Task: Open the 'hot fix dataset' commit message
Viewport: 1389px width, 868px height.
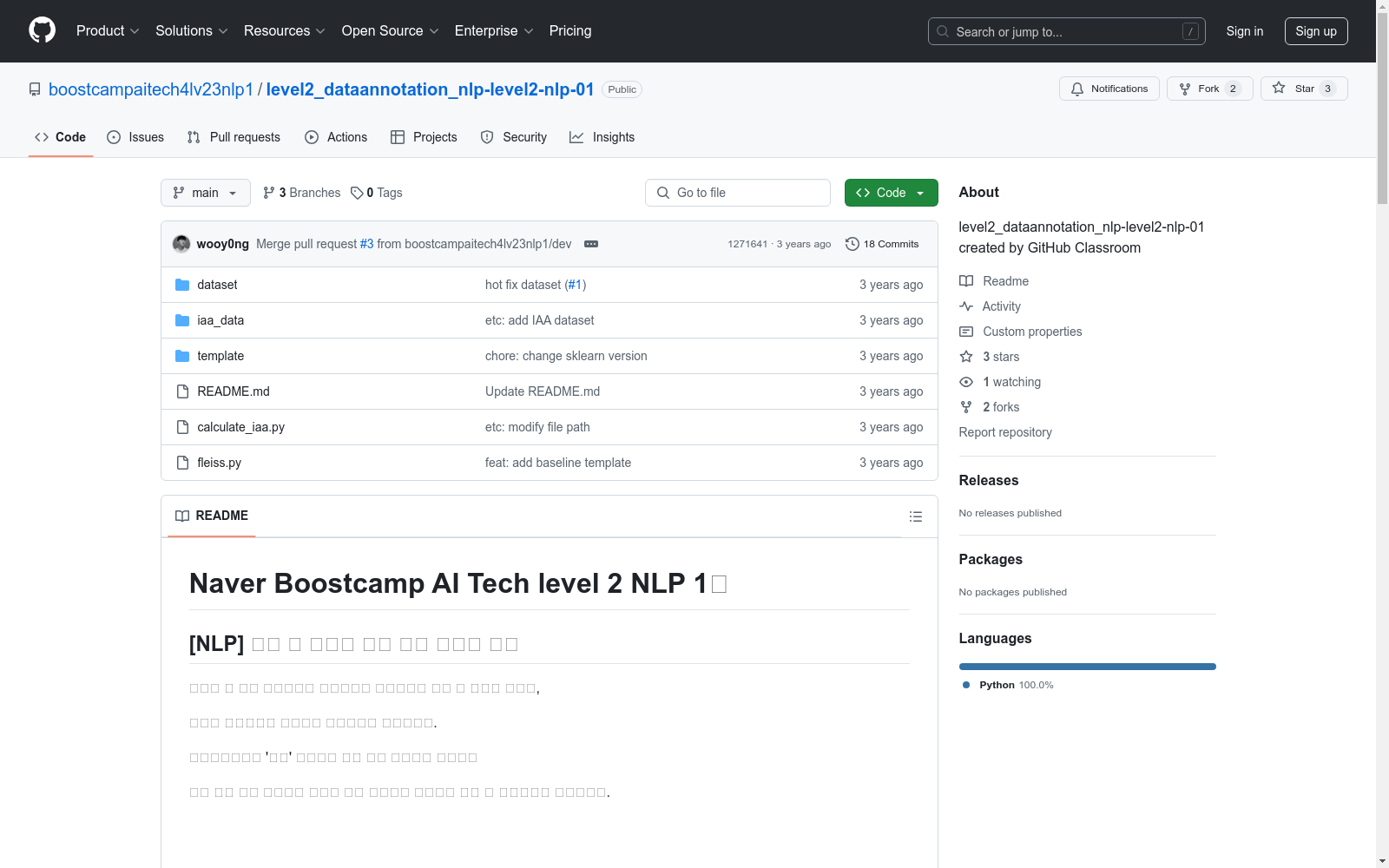Action: click(523, 285)
